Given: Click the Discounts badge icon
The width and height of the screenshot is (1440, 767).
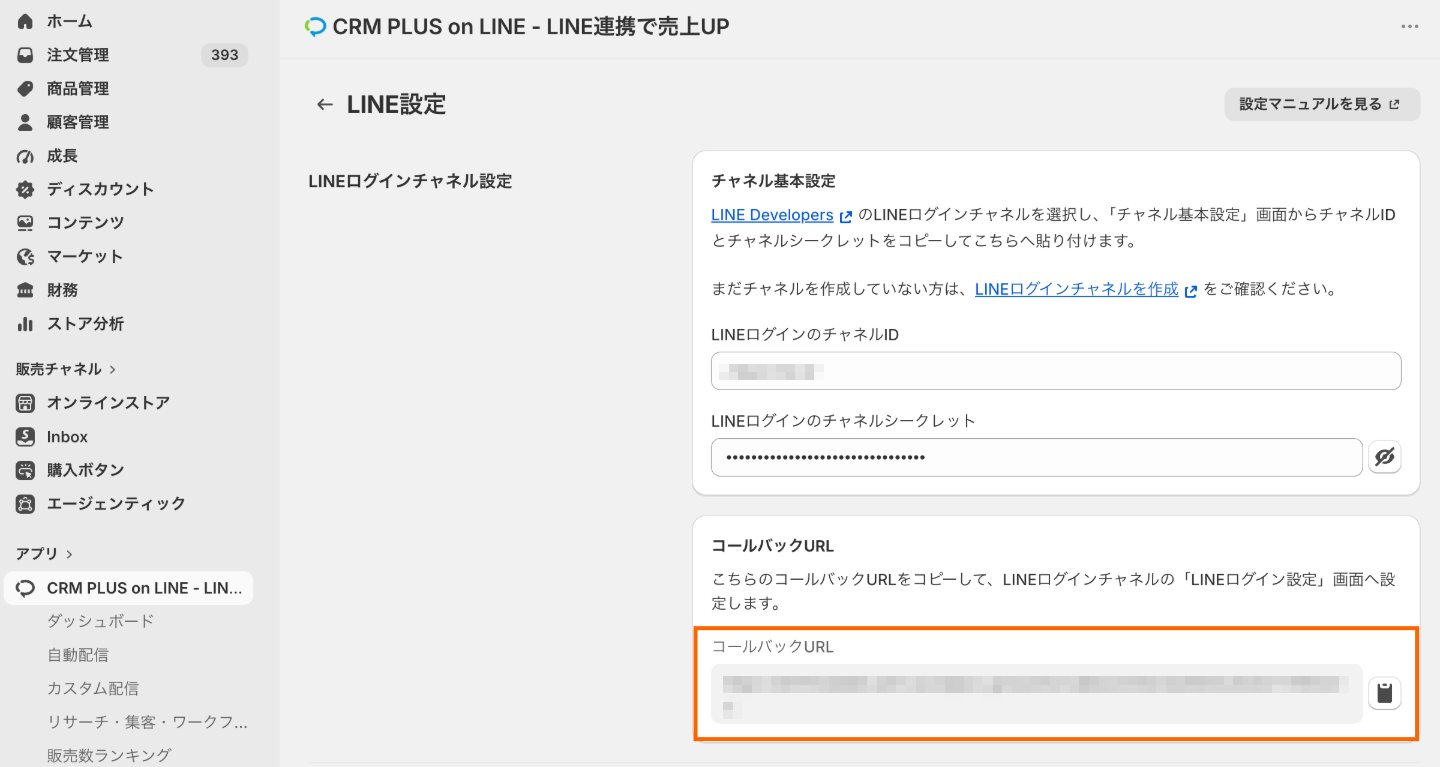Looking at the screenshot, I should (26, 189).
